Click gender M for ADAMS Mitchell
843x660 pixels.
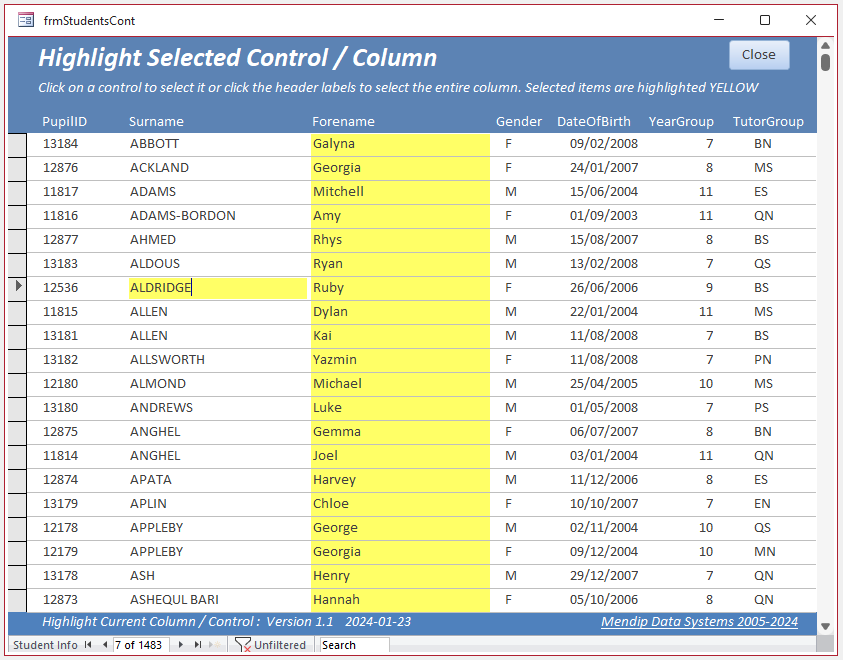tap(510, 191)
